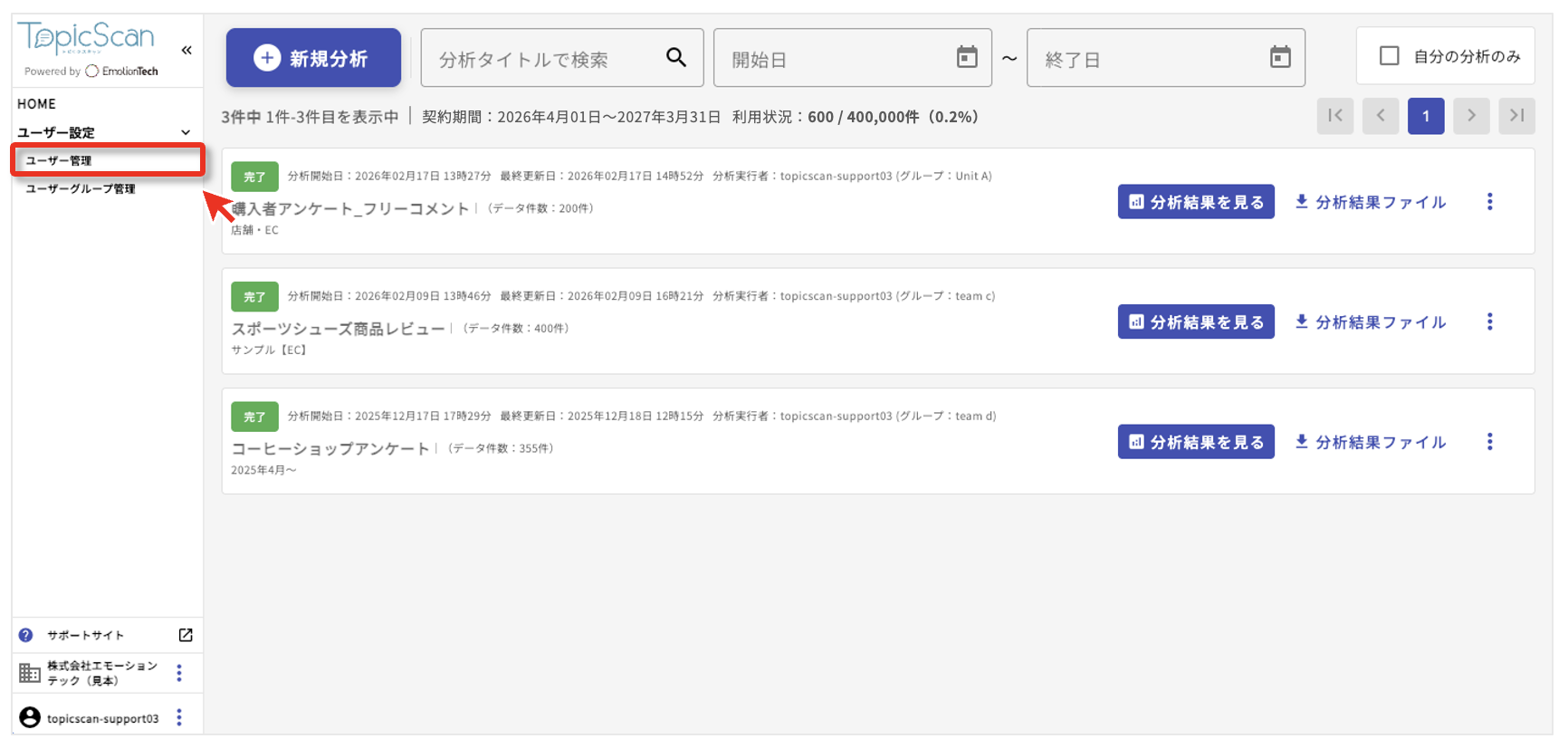Go to the last page of results
Viewport: 1568px width, 748px height.
[x=1516, y=116]
